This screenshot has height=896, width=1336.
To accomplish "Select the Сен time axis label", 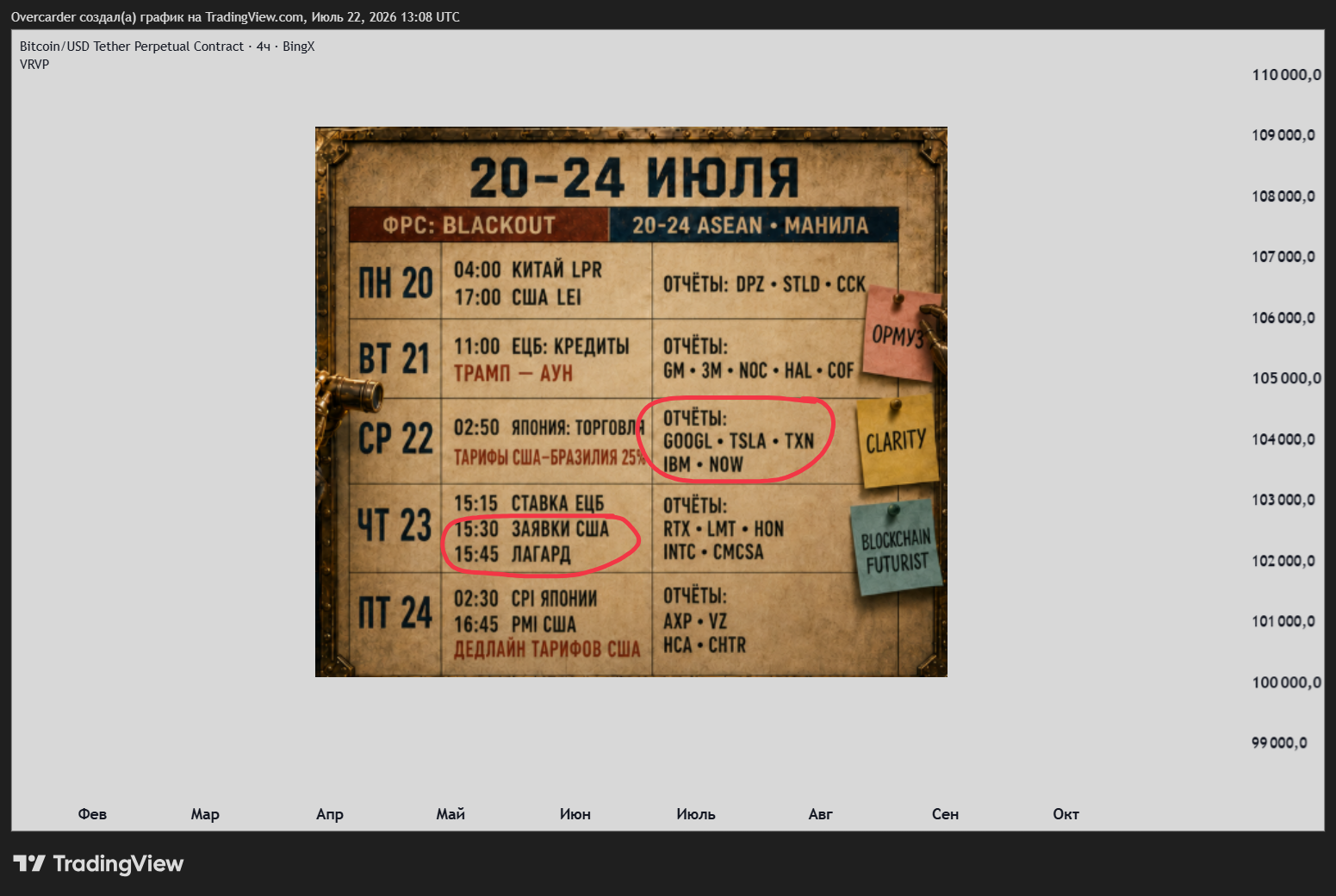I will pos(945,814).
